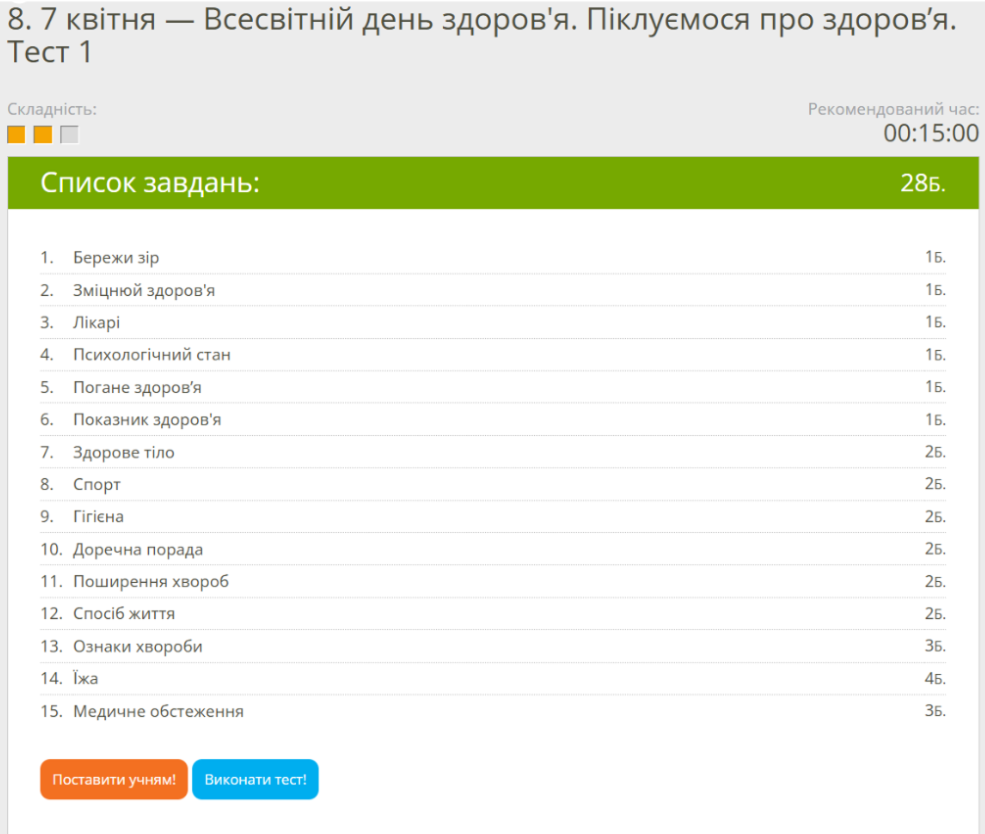Open task 10 'Доречна порада'

[x=138, y=550]
